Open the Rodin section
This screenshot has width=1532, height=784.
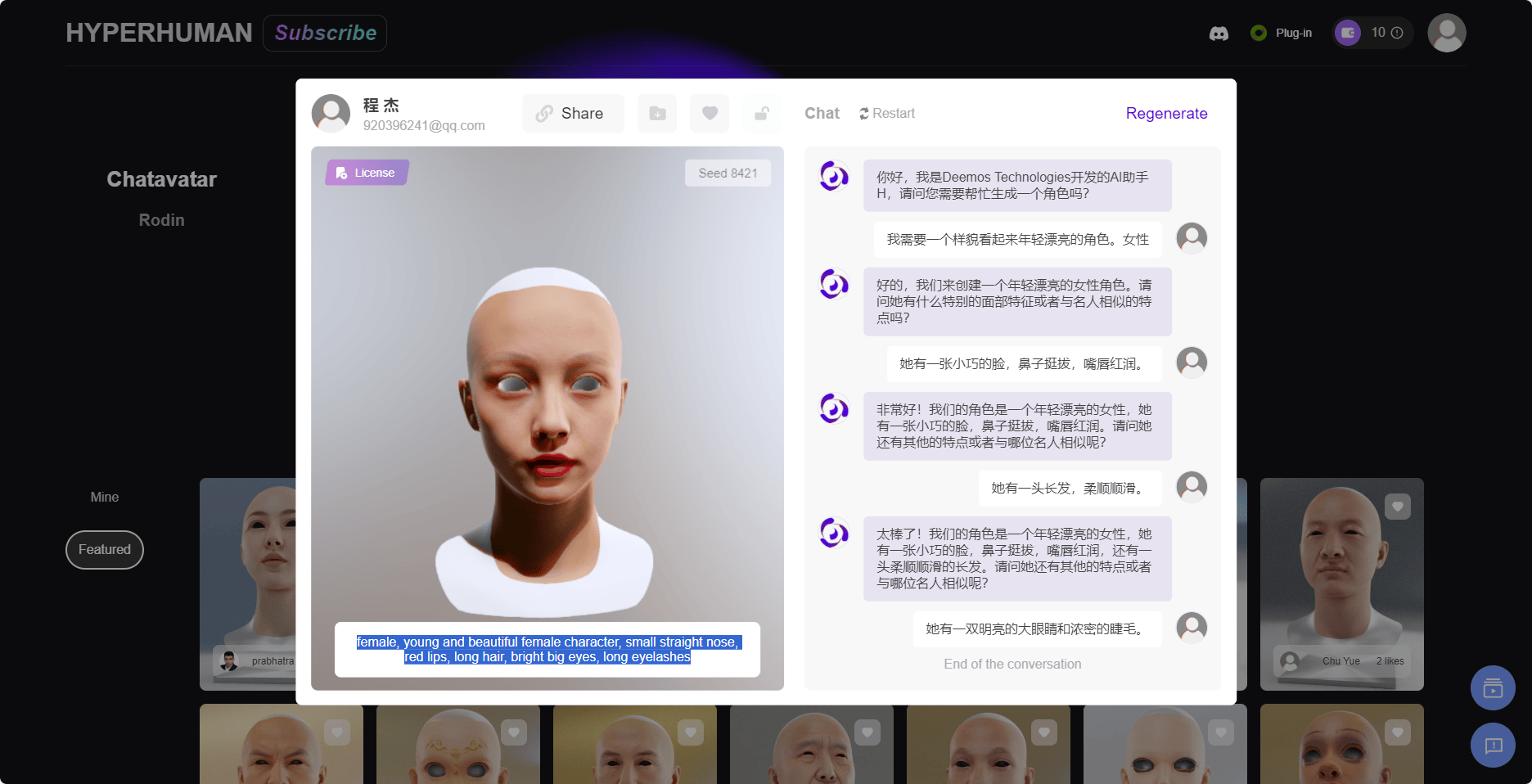(161, 220)
